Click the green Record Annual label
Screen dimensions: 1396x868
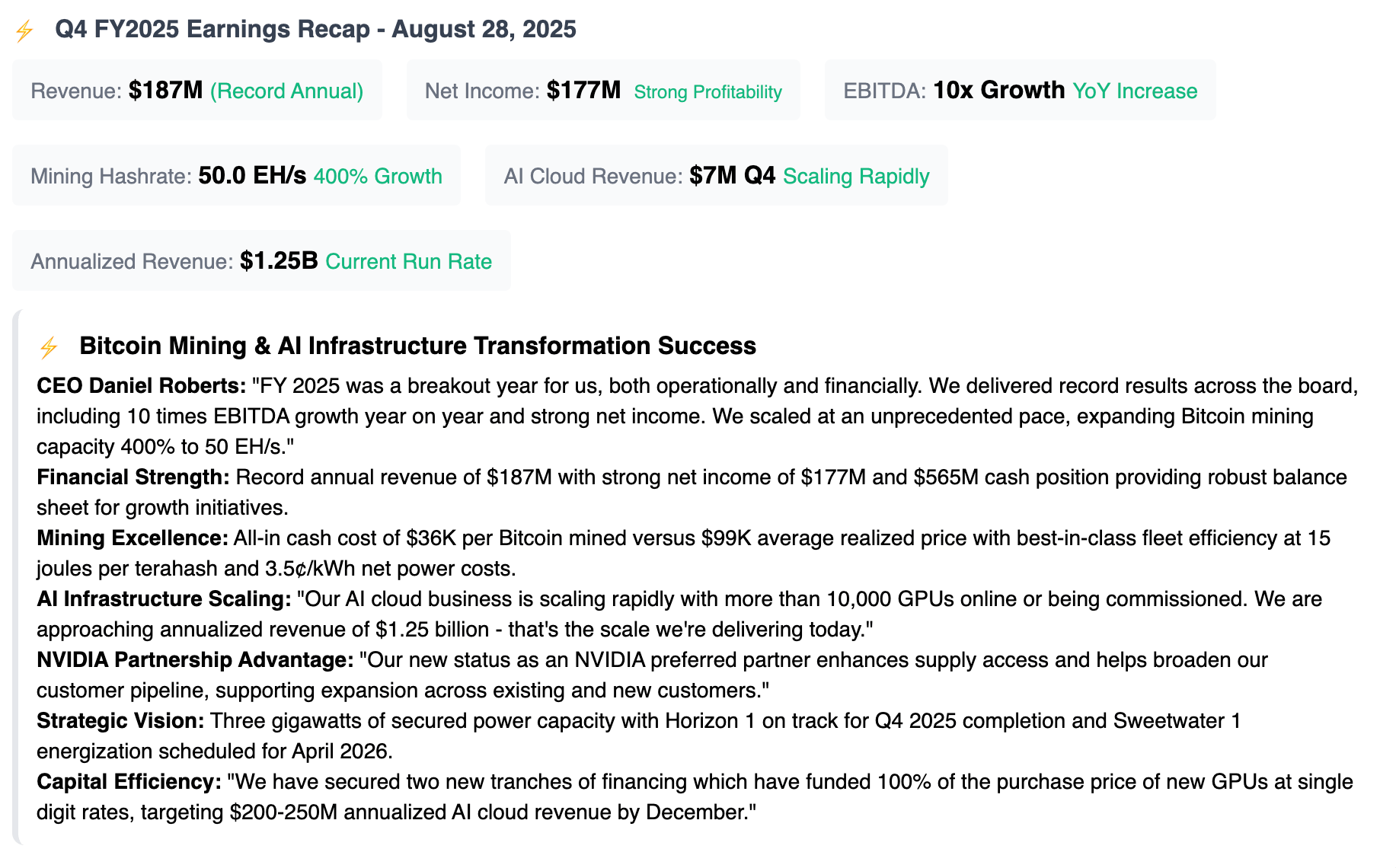(286, 91)
